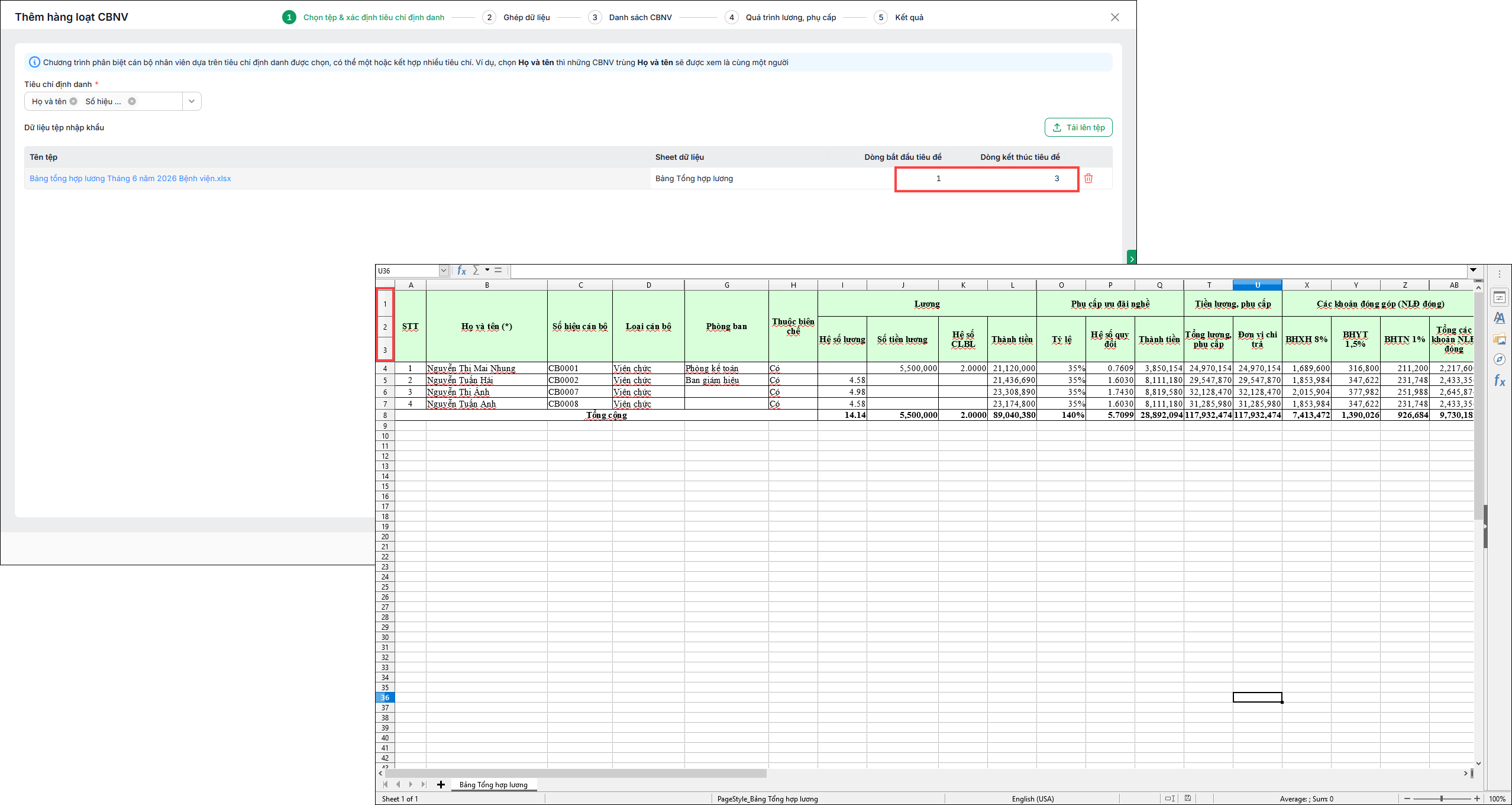Select step 5 'Kết quả'
The image size is (1512, 805).
coord(899,17)
